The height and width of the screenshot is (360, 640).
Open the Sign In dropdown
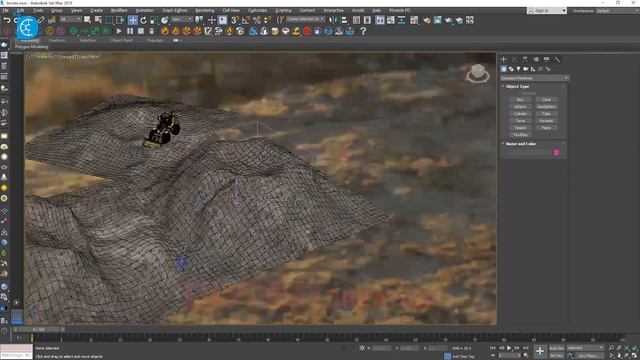coord(547,11)
